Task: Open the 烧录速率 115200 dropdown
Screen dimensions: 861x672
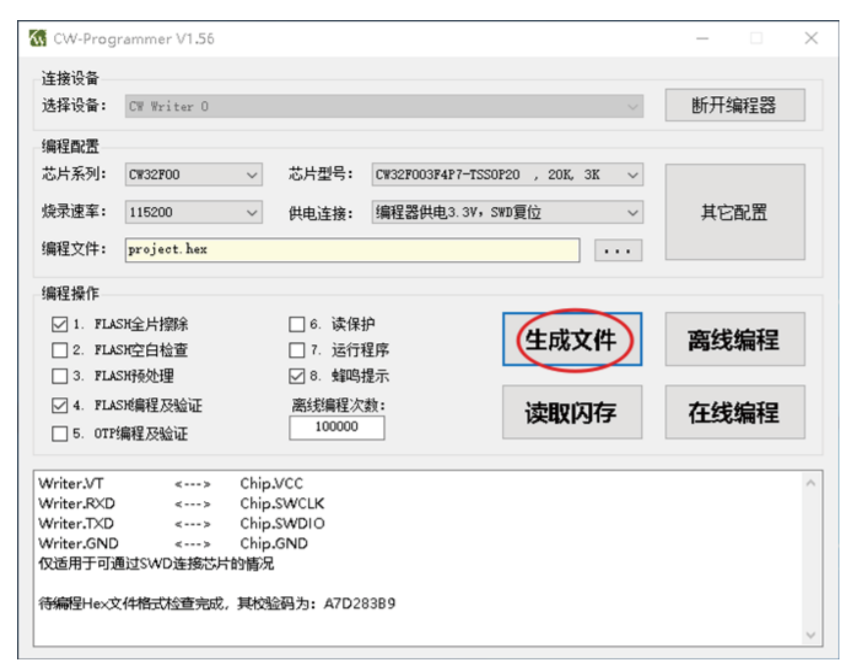Action: click(193, 212)
